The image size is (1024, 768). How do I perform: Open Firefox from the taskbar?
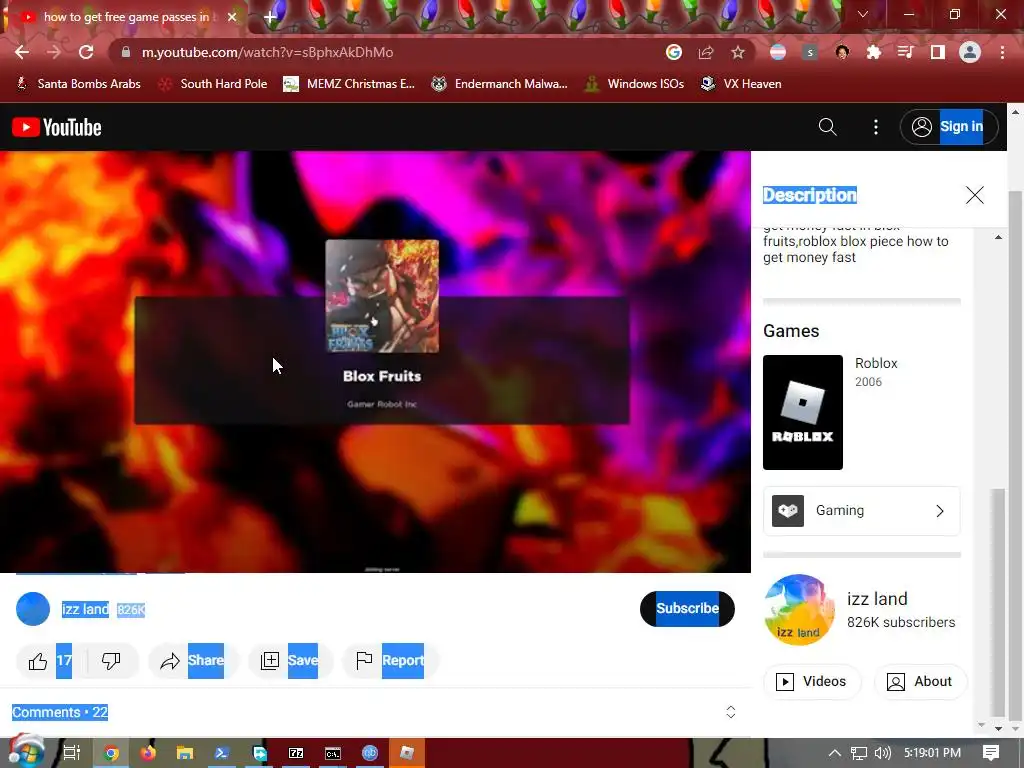click(x=148, y=753)
